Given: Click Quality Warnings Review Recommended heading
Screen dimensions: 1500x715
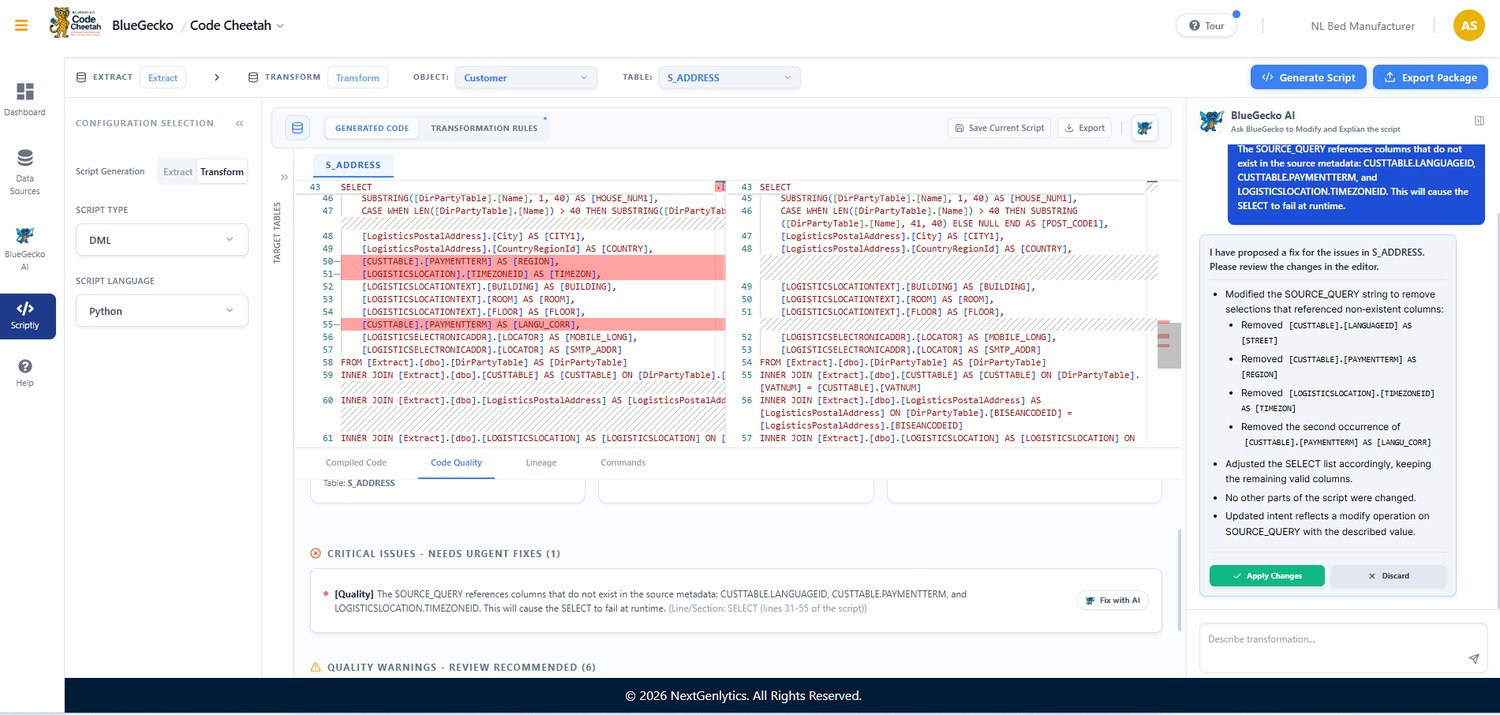Looking at the screenshot, I should tap(461, 667).
